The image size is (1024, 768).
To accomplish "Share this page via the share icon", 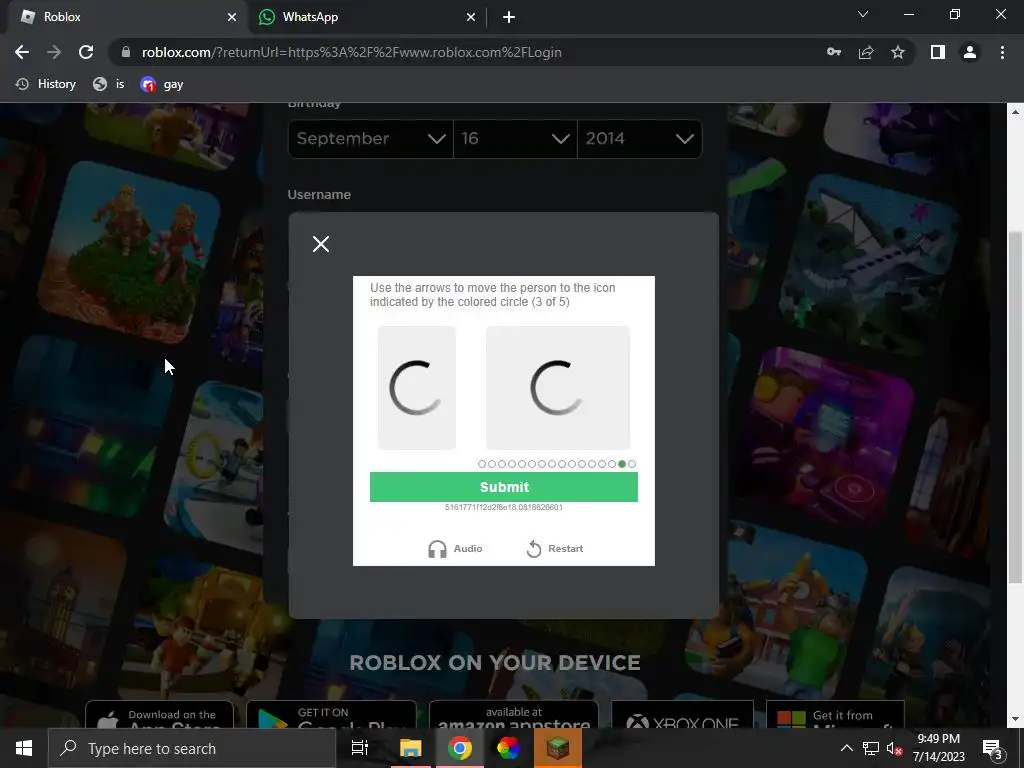I will (x=866, y=52).
